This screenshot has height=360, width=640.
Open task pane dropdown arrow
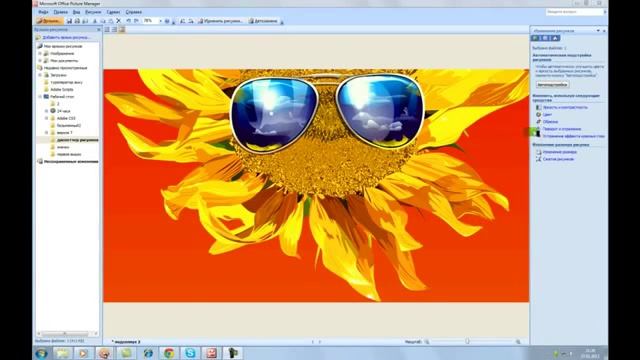pyautogui.click(x=598, y=31)
